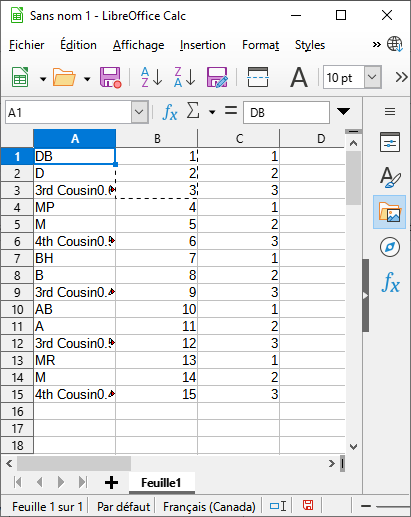Open the New document dropdown arrow

(x=43, y=79)
